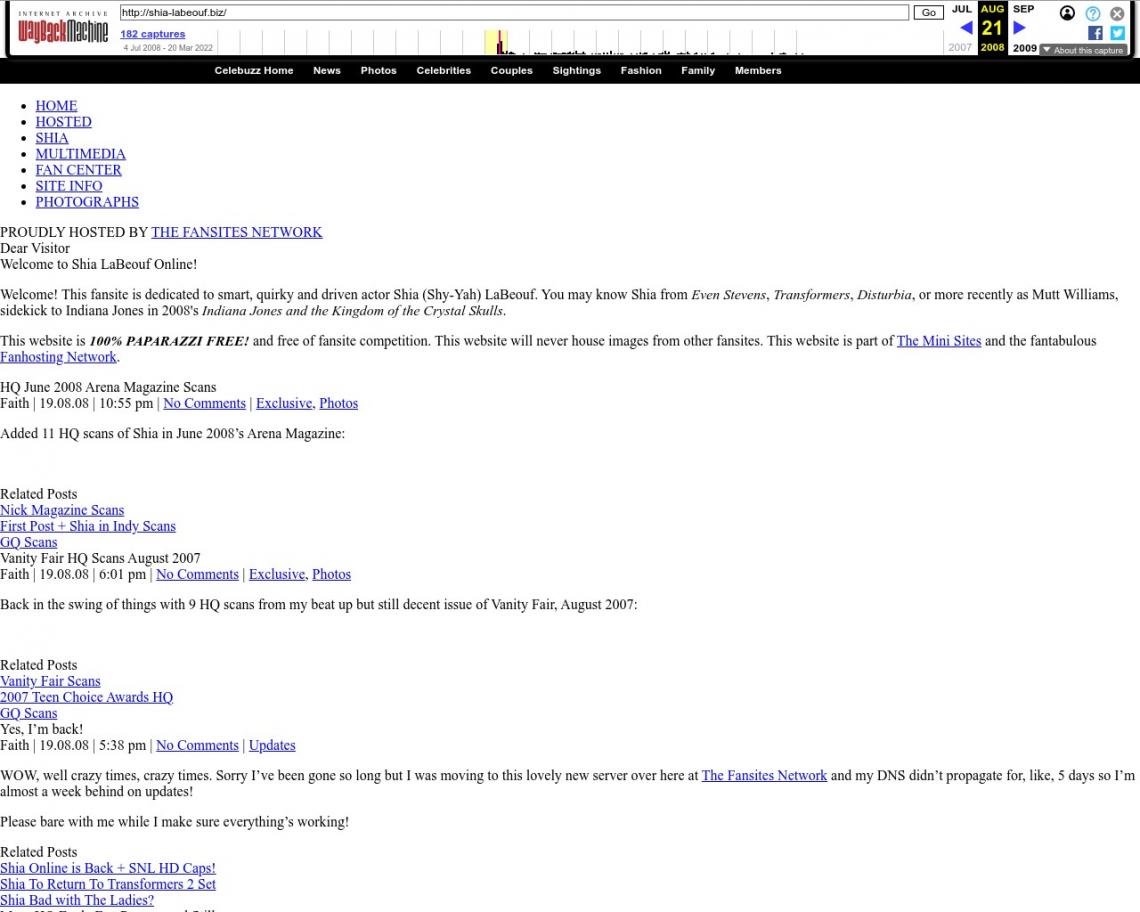Open Shia To Return To Transformers 2 Set
Viewport: 1140px width, 912px height.
tap(108, 884)
